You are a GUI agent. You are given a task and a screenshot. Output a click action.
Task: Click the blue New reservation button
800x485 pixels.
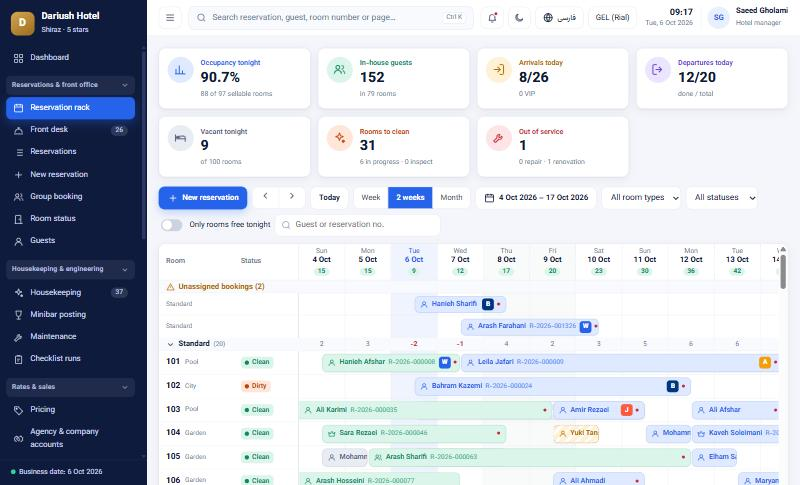[x=203, y=197]
